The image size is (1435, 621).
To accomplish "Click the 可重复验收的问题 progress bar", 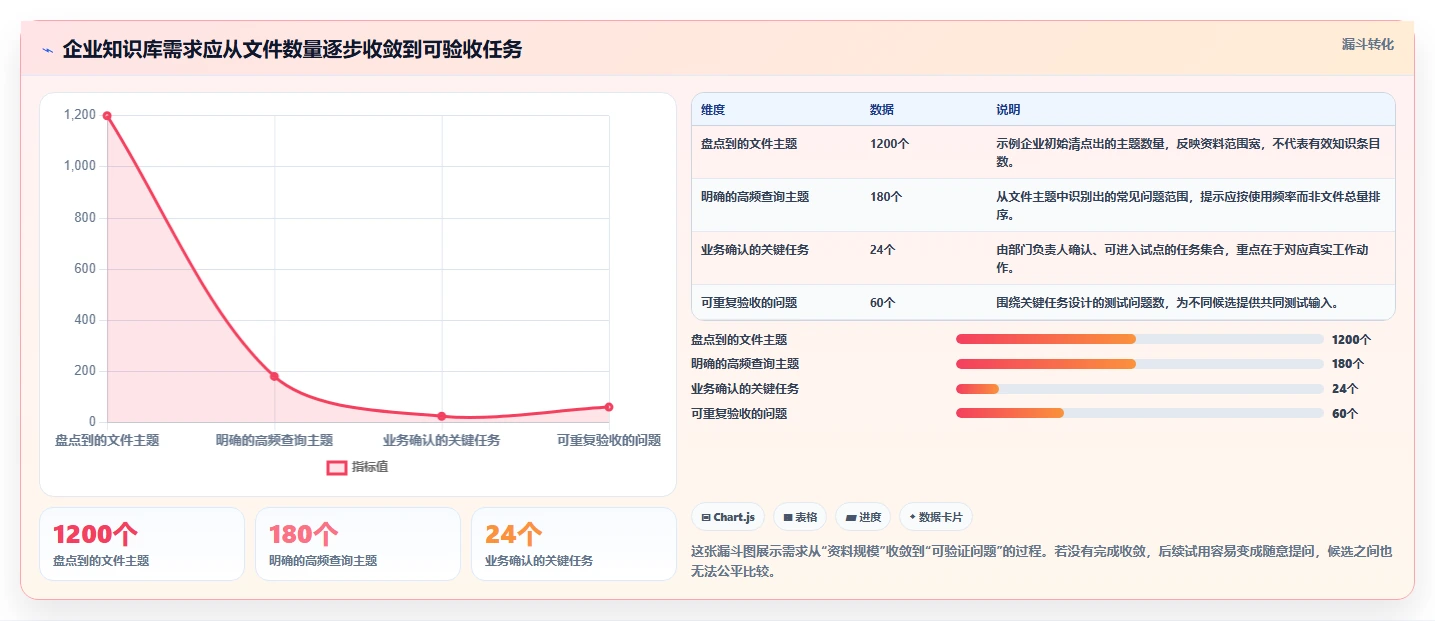I will (1140, 413).
